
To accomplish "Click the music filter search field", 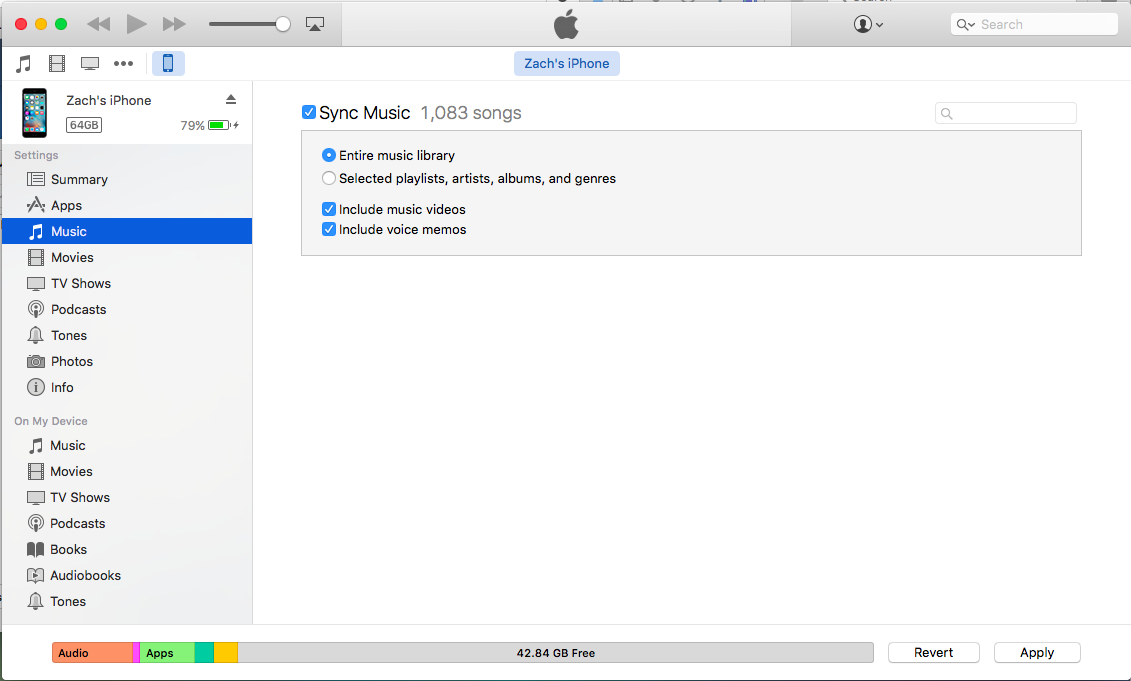I will tap(1005, 113).
